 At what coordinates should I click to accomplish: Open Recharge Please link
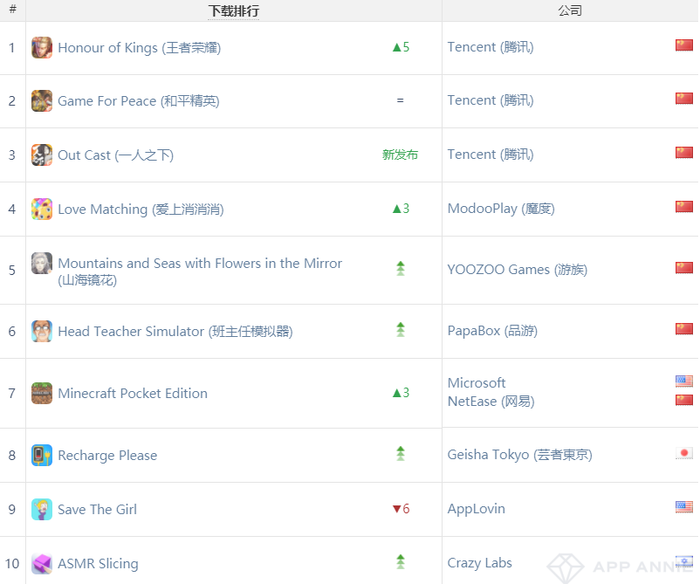tap(108, 455)
